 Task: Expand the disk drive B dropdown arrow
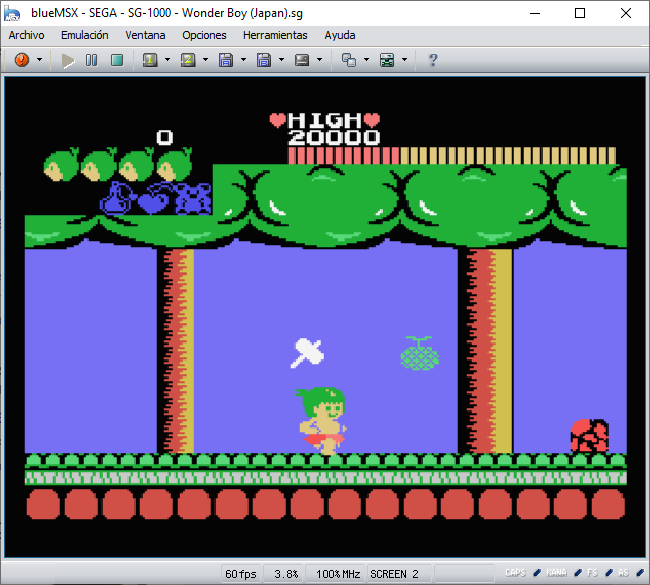point(281,60)
